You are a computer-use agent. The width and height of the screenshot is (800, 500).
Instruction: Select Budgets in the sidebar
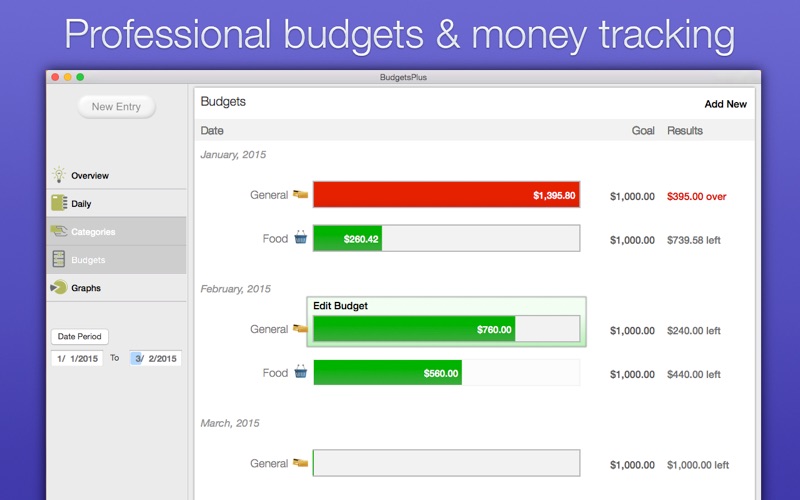116,260
